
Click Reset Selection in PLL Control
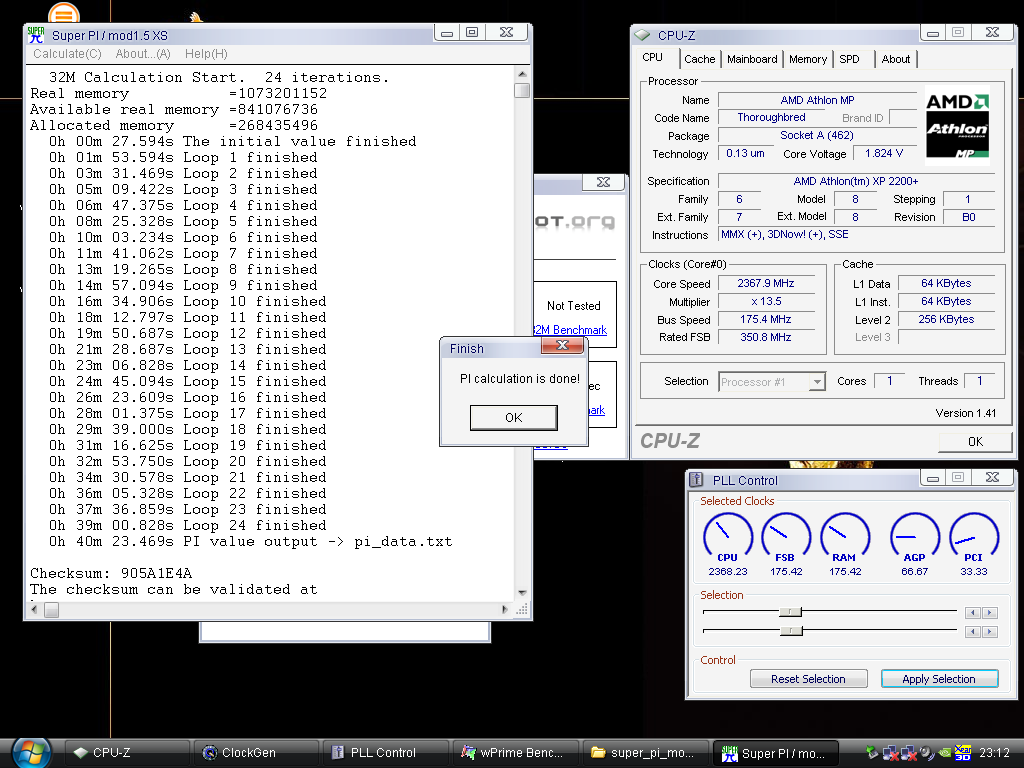(808, 679)
